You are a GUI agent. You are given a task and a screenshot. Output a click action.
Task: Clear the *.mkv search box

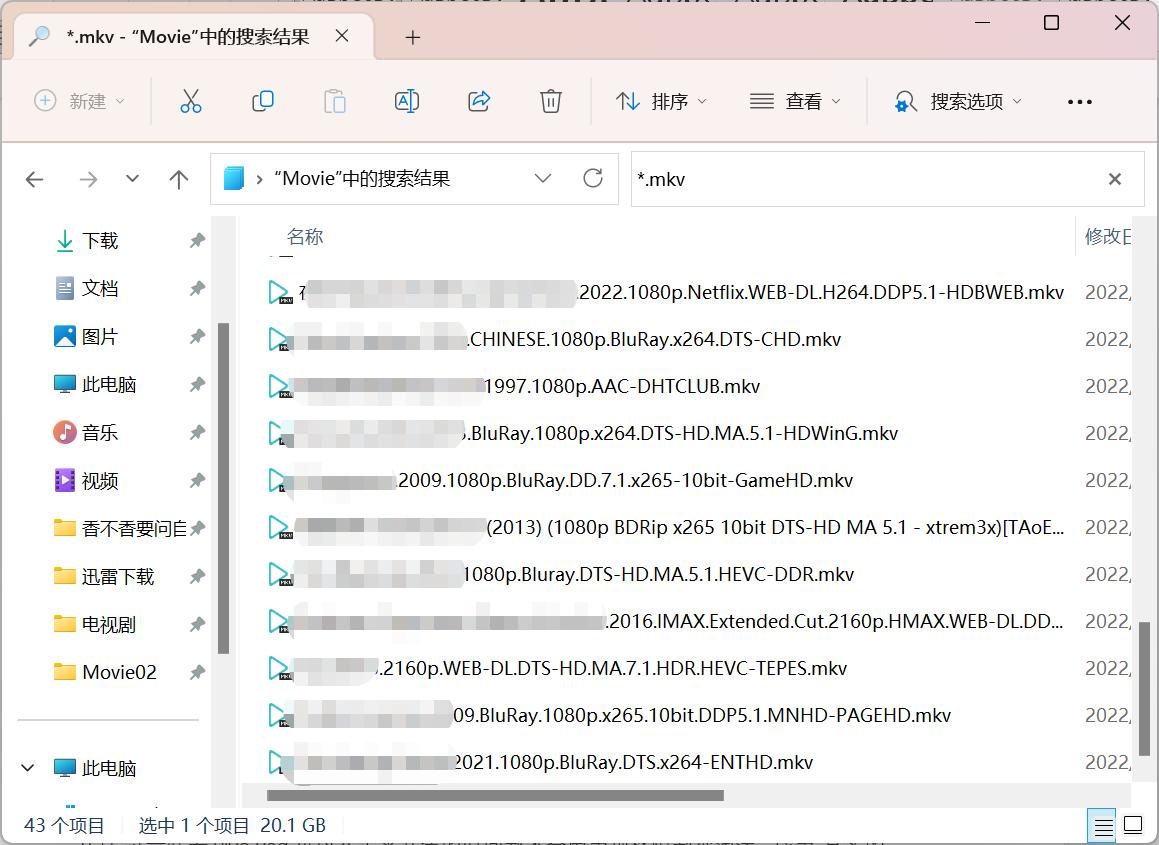click(x=1114, y=179)
